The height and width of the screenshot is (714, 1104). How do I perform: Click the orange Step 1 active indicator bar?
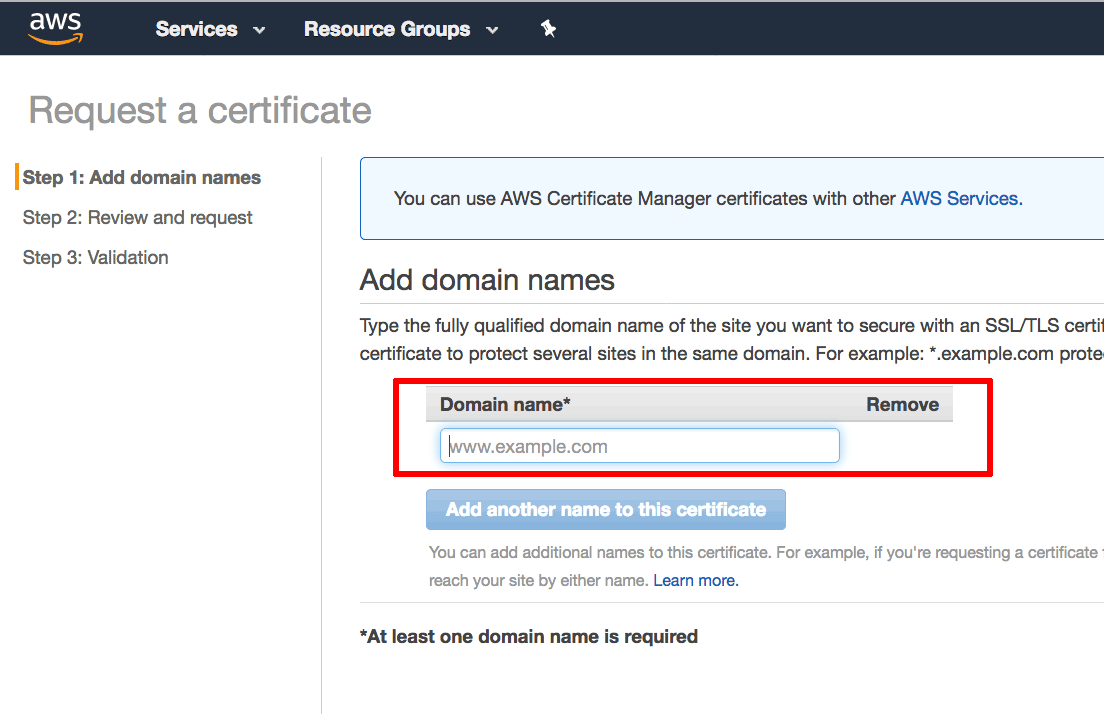17,177
